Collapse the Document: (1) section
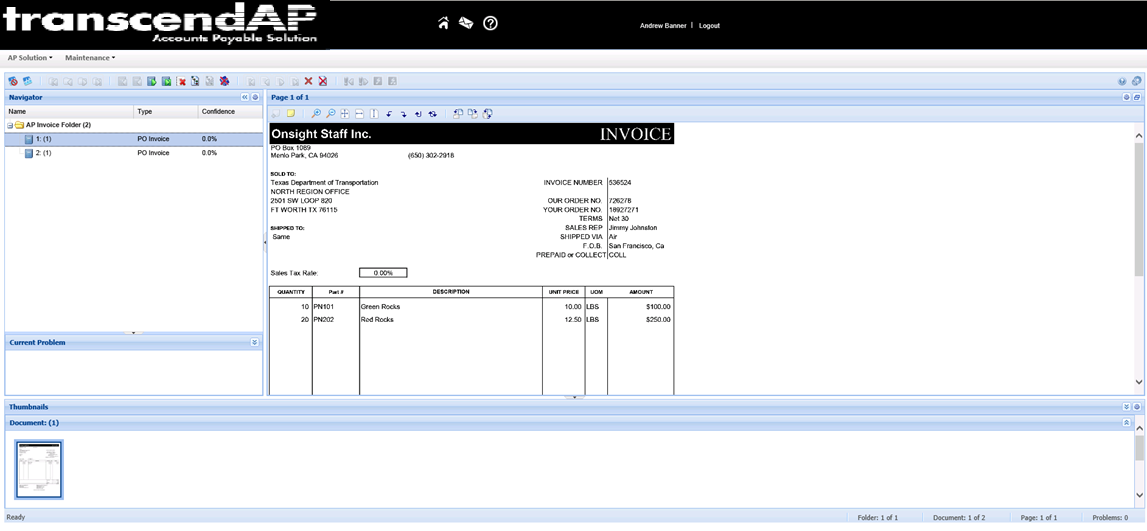Screen dimensions: 1147x531 click(x=1127, y=422)
